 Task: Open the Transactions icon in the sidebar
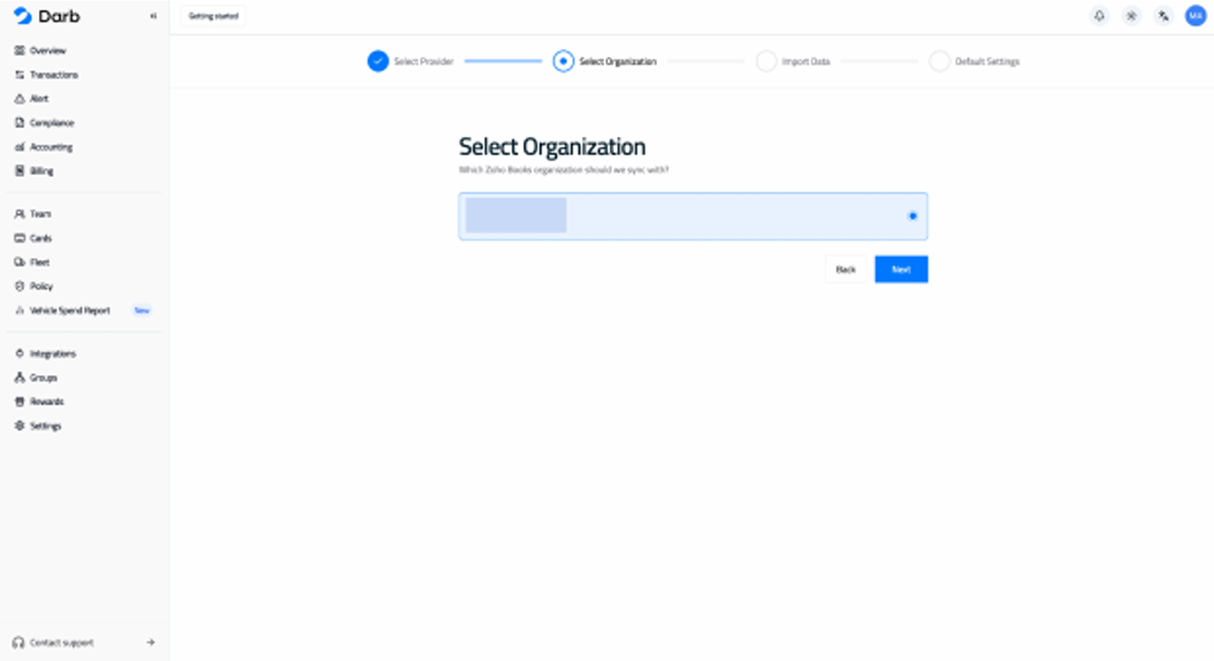(20, 75)
